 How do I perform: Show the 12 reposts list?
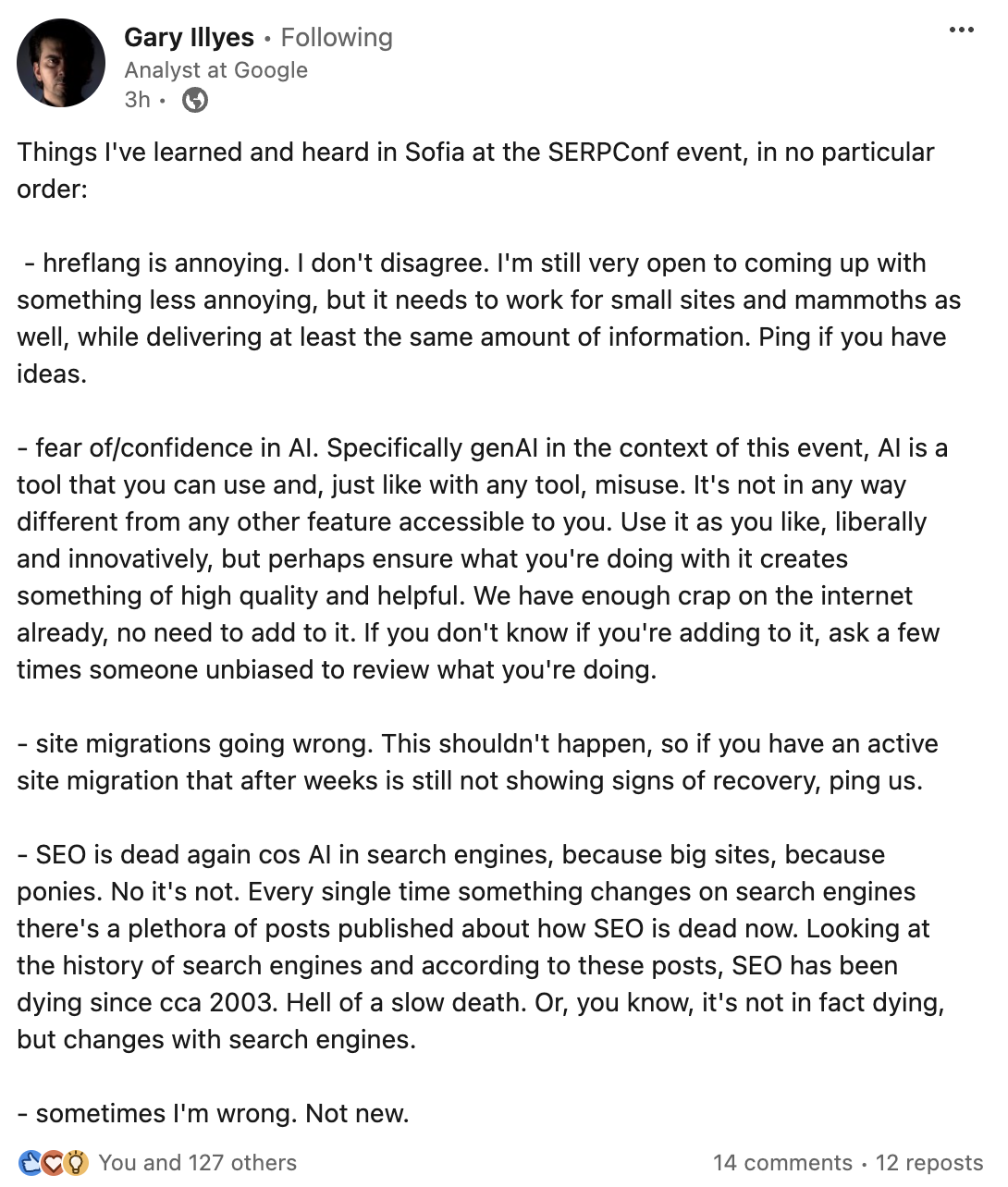(x=928, y=1163)
